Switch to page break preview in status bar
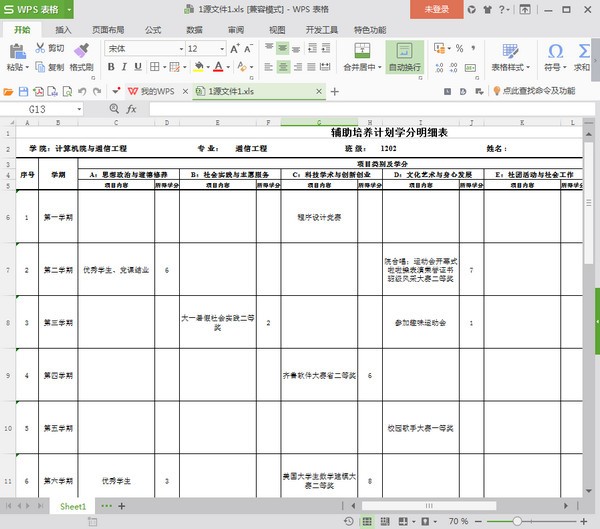Image resolution: width=600 pixels, height=529 pixels. (385, 521)
